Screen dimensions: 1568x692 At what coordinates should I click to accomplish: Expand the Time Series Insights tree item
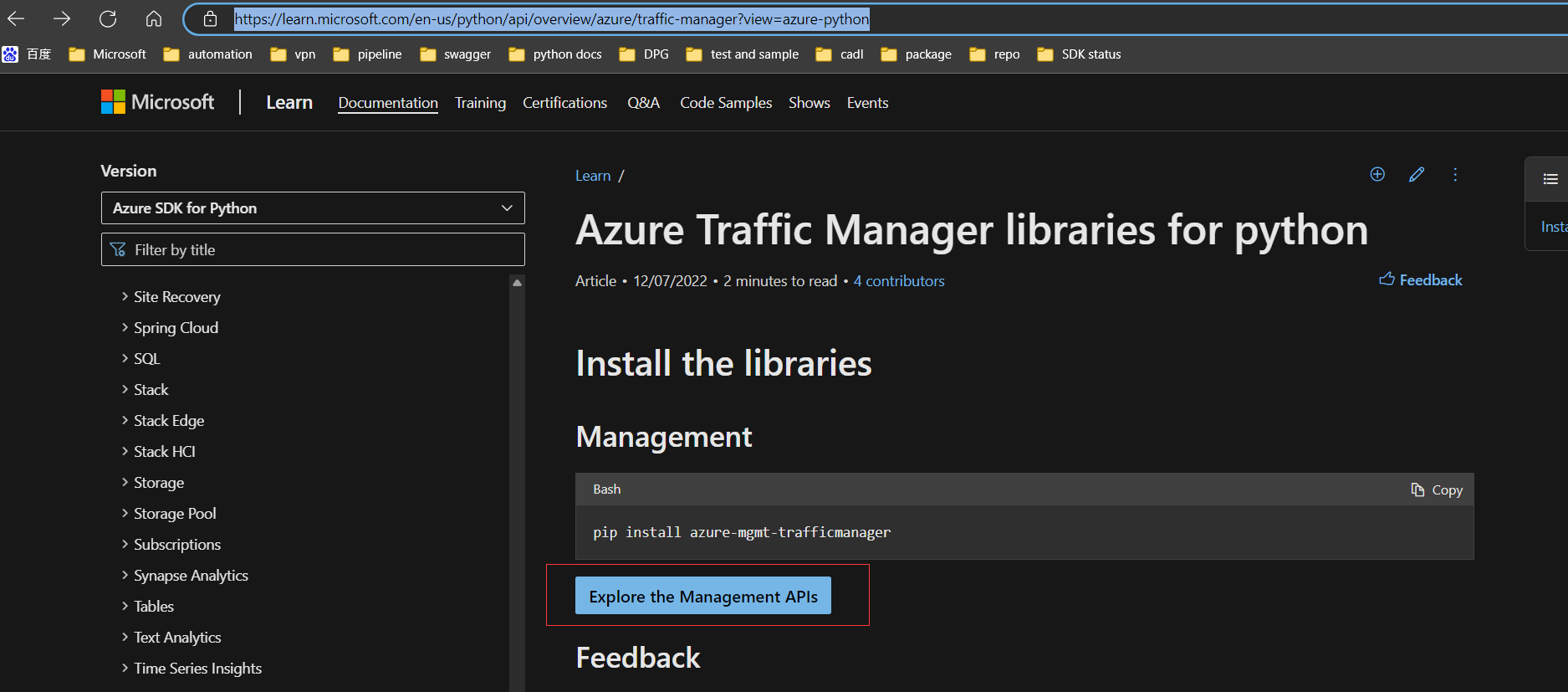[x=197, y=669]
